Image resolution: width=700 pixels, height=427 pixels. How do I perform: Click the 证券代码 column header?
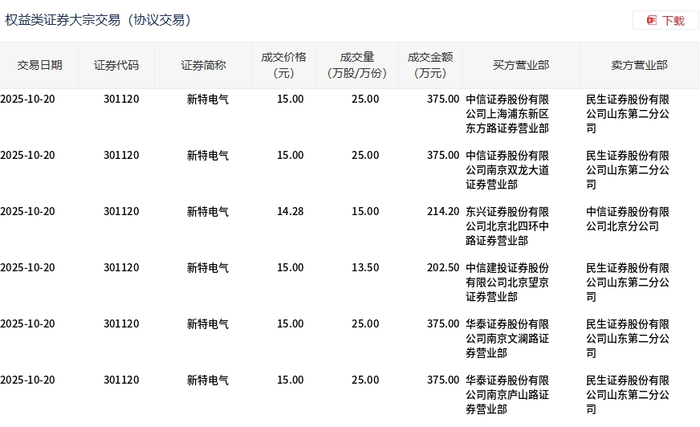point(117,65)
